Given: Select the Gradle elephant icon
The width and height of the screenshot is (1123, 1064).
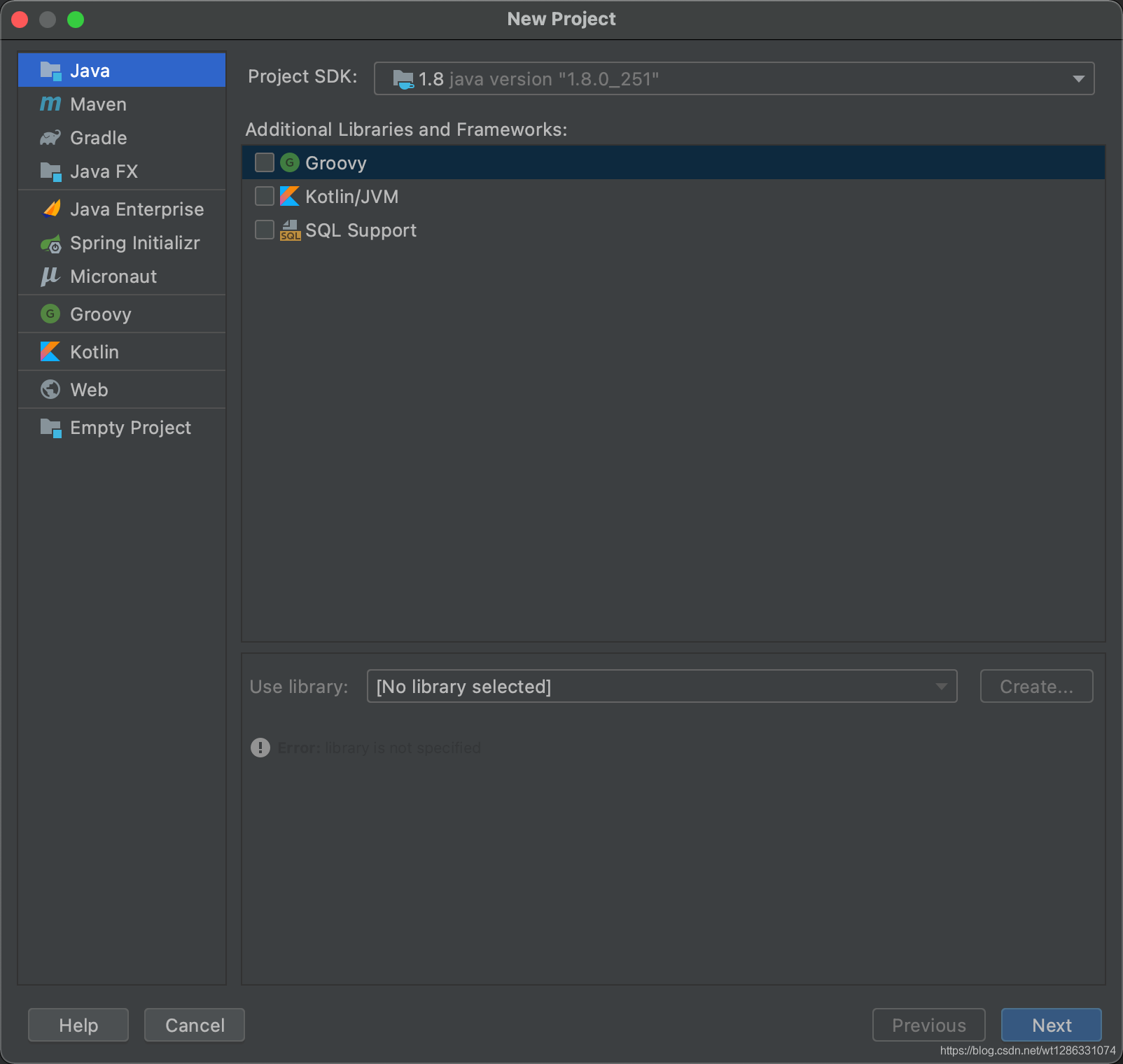Looking at the screenshot, I should click(x=50, y=138).
